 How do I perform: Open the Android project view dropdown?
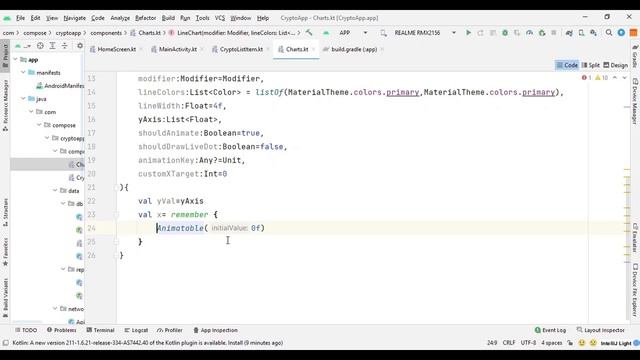22,46
